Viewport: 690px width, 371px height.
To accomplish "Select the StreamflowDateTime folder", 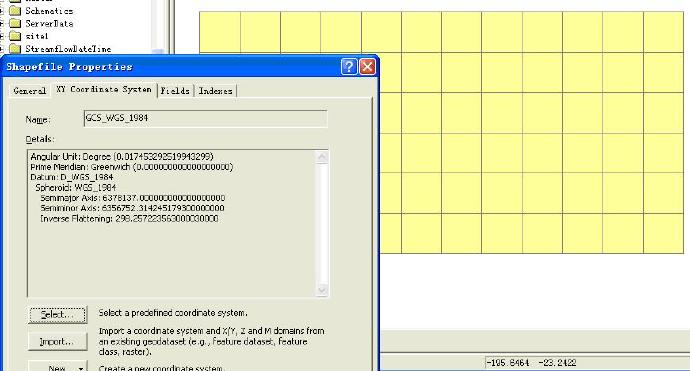I will 68,49.
